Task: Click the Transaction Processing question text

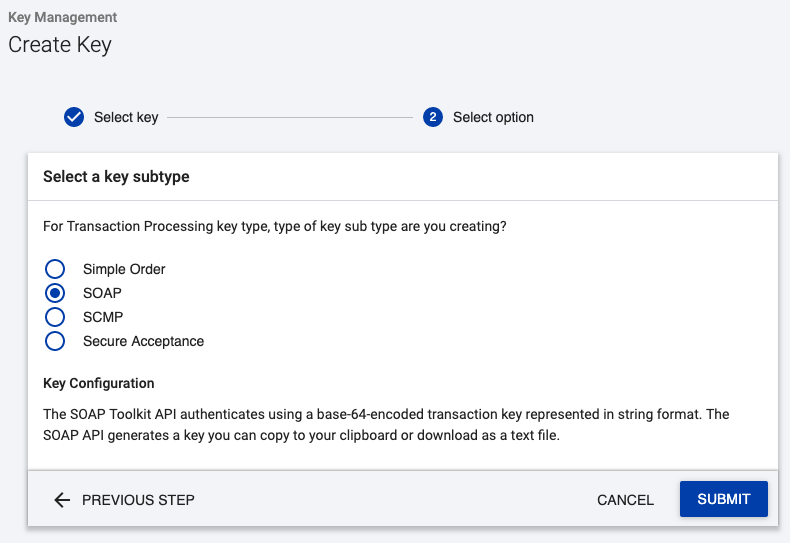Action: coord(274,227)
